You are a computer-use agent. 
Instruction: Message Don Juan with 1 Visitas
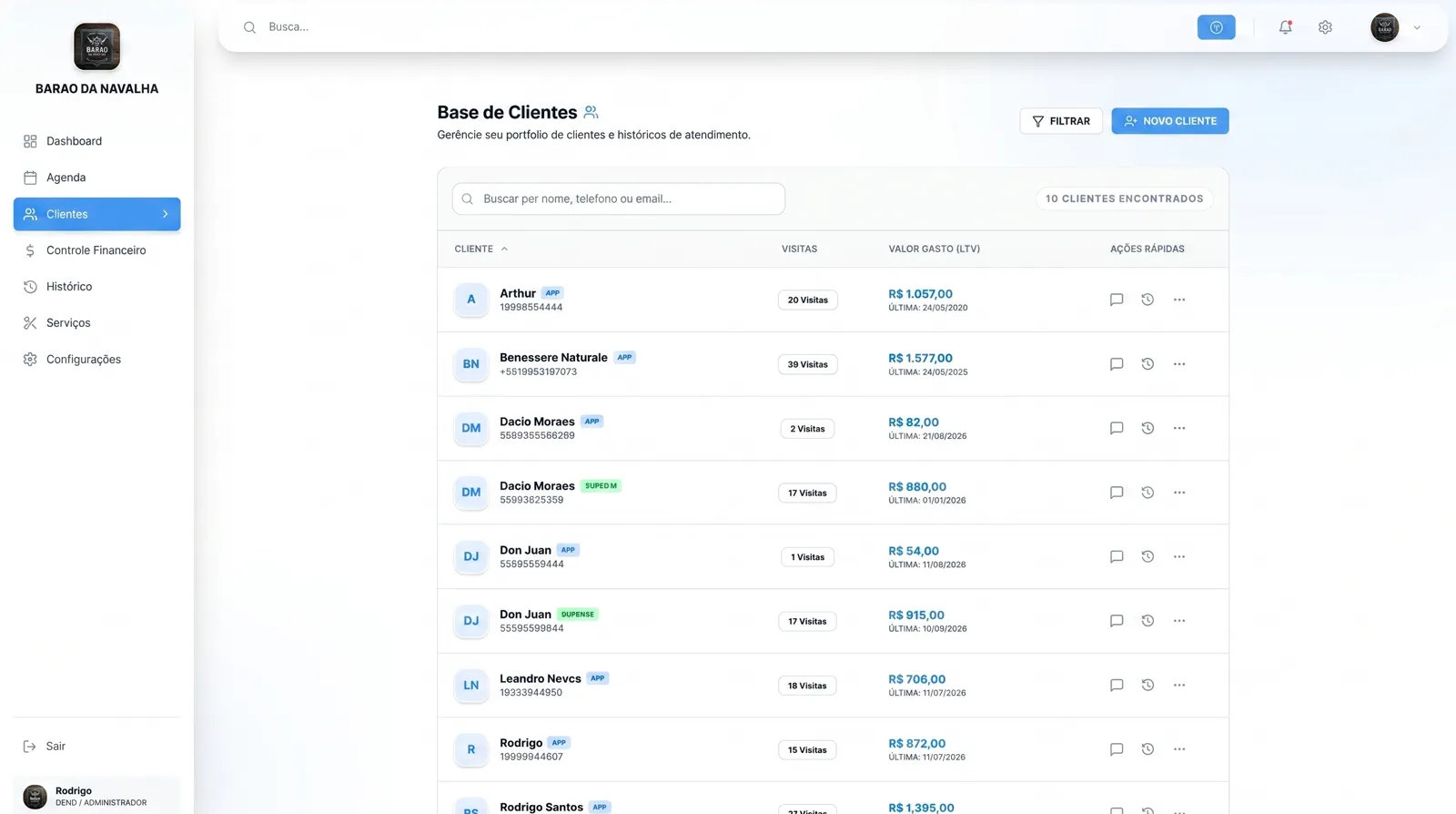pyautogui.click(x=1117, y=556)
